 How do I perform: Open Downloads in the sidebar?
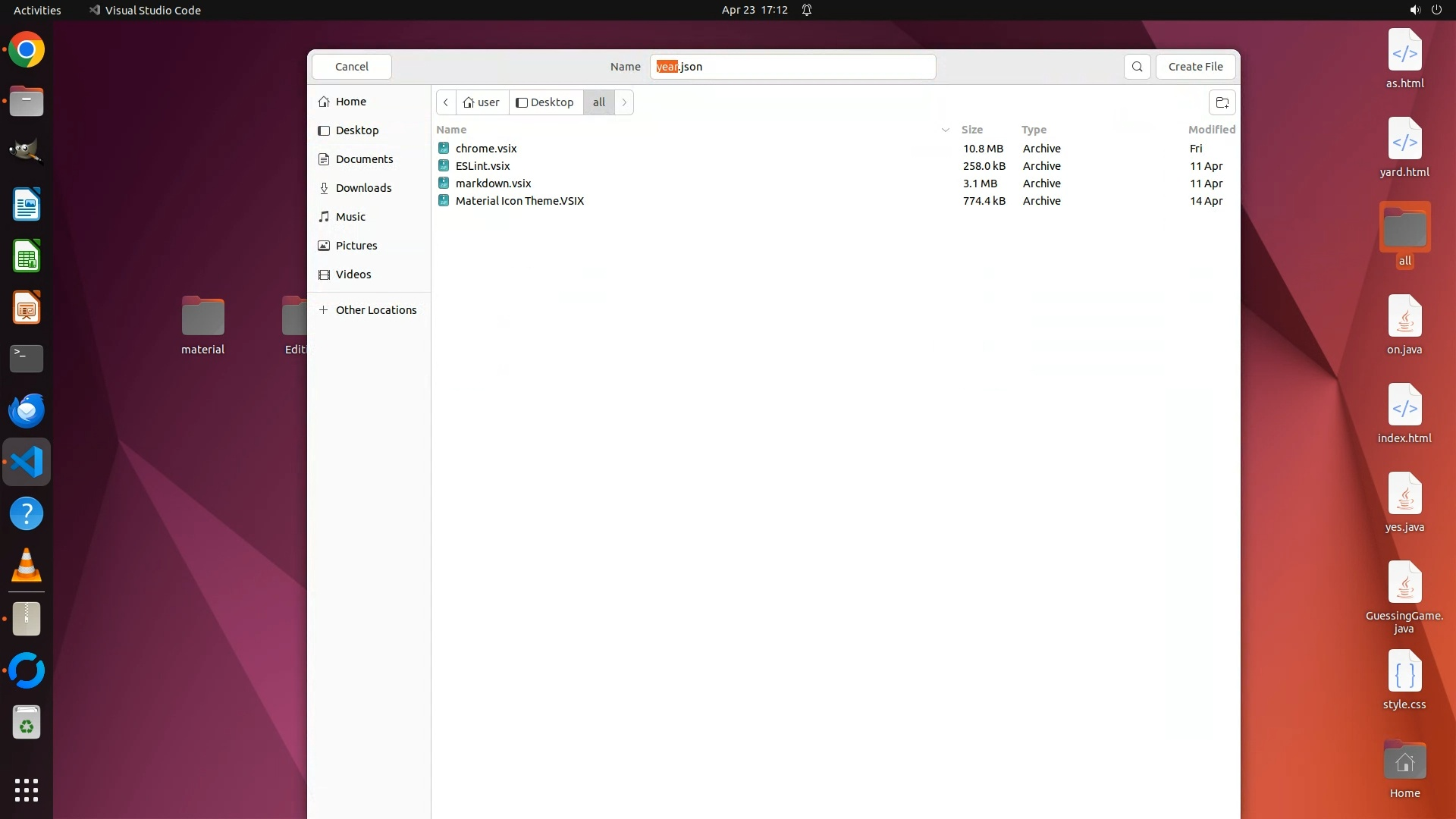pos(363,188)
